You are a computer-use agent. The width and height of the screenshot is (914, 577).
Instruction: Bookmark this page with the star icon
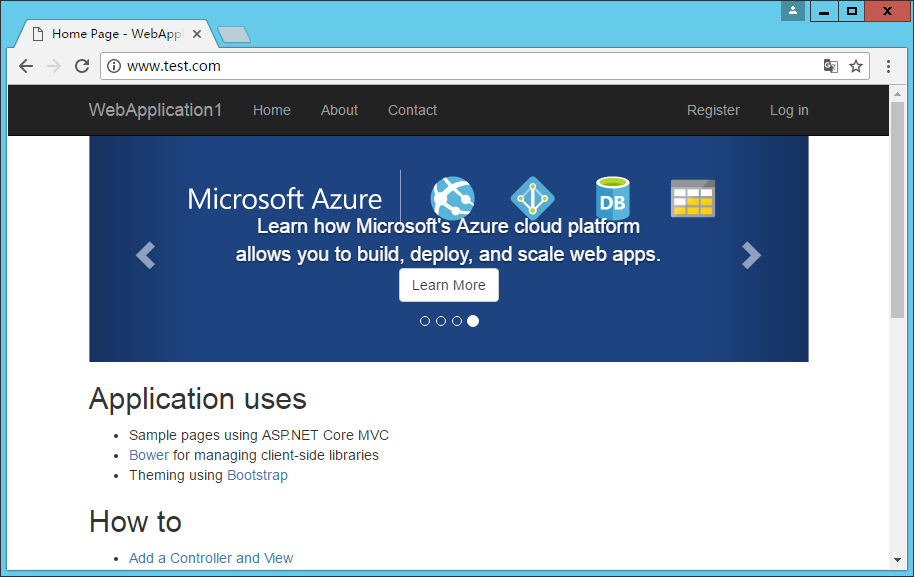point(856,66)
